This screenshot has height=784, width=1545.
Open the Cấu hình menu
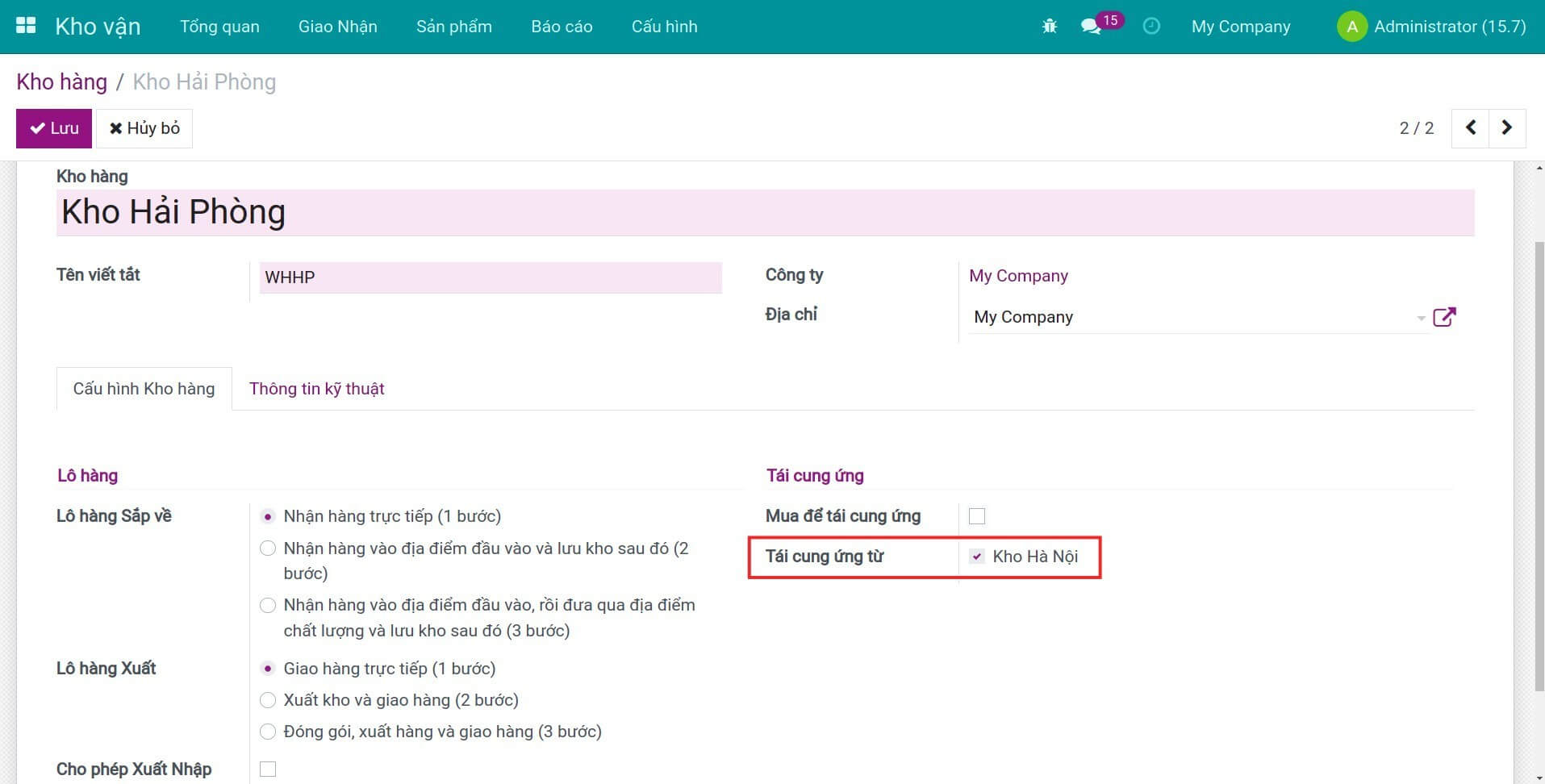click(664, 27)
